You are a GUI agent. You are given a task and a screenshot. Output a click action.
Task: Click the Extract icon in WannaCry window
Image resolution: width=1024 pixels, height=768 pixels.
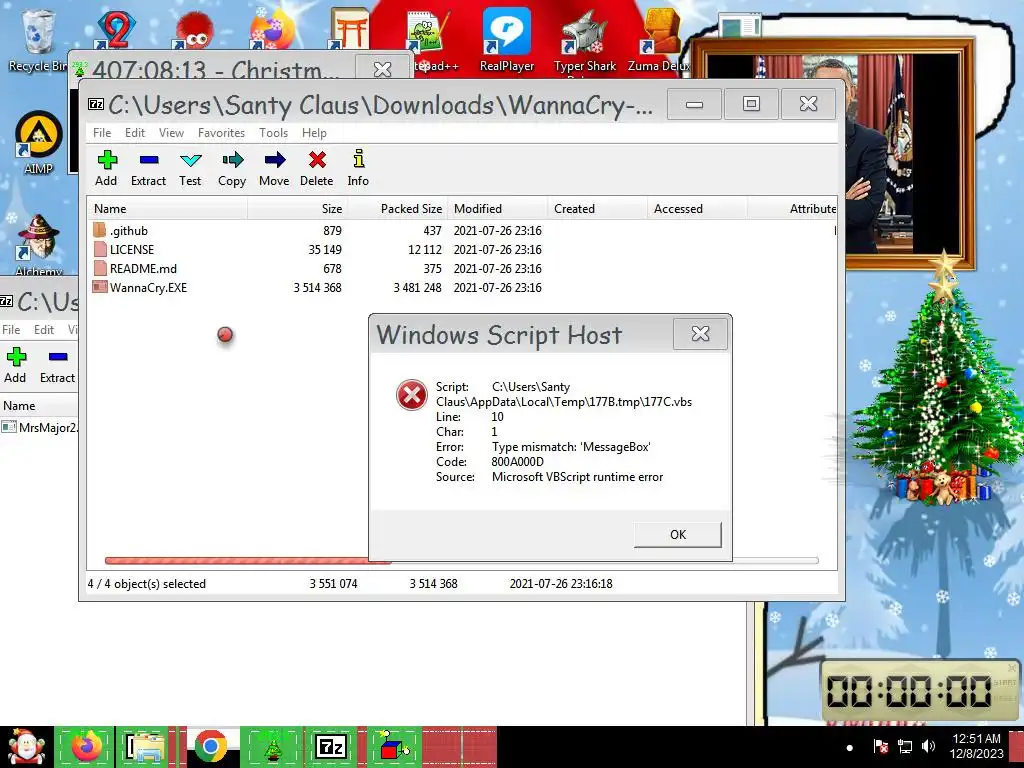coord(149,160)
